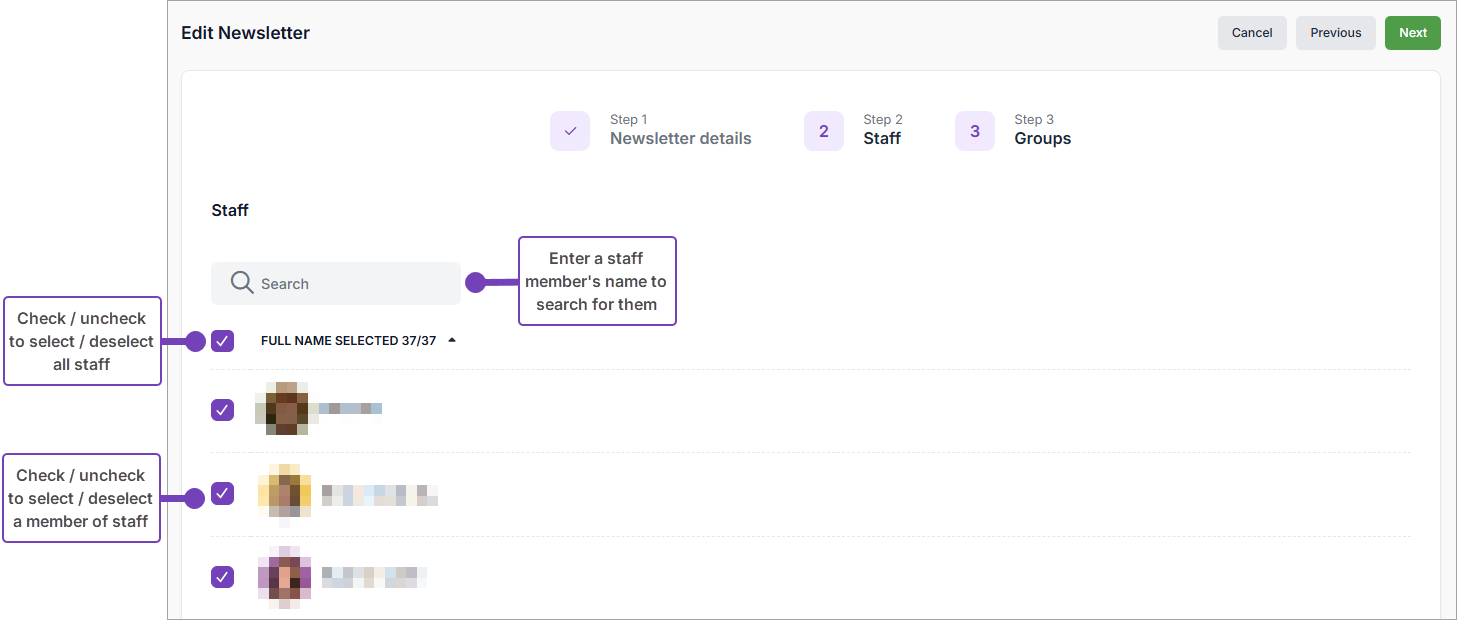Click the green Next button
The height and width of the screenshot is (620, 1457).
coord(1412,33)
